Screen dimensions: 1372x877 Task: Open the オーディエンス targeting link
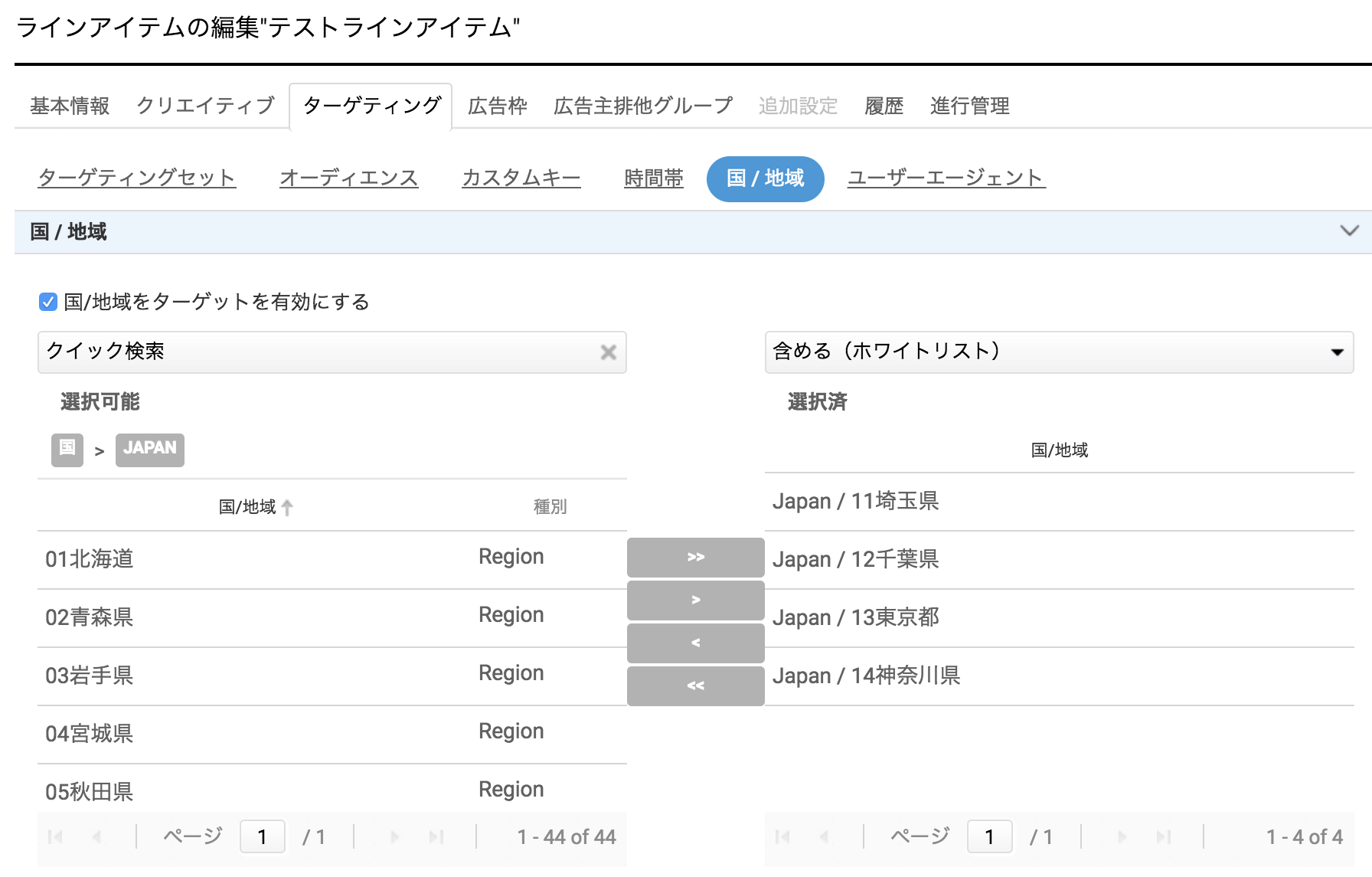click(x=348, y=178)
